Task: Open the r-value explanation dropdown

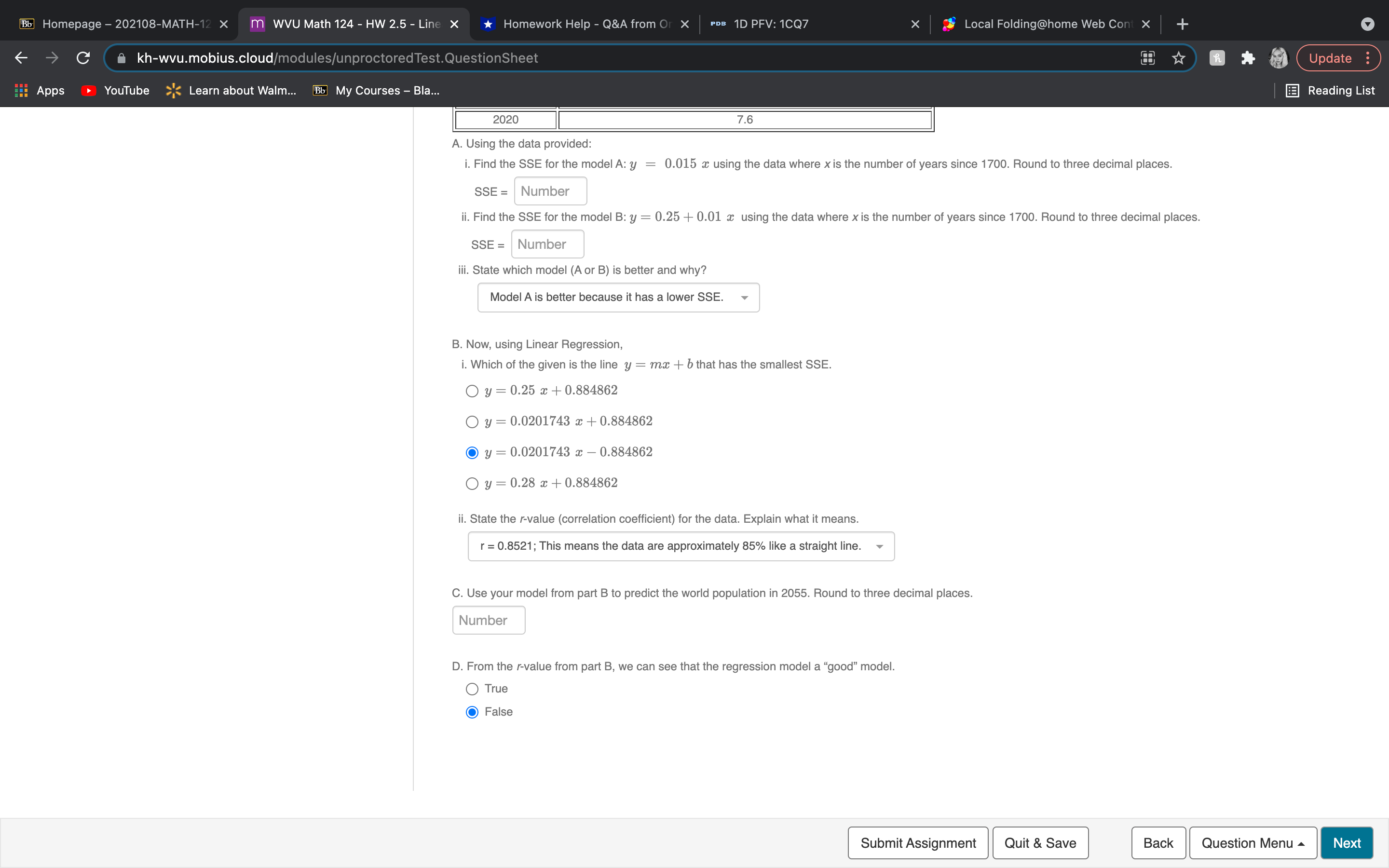Action: tap(681, 546)
